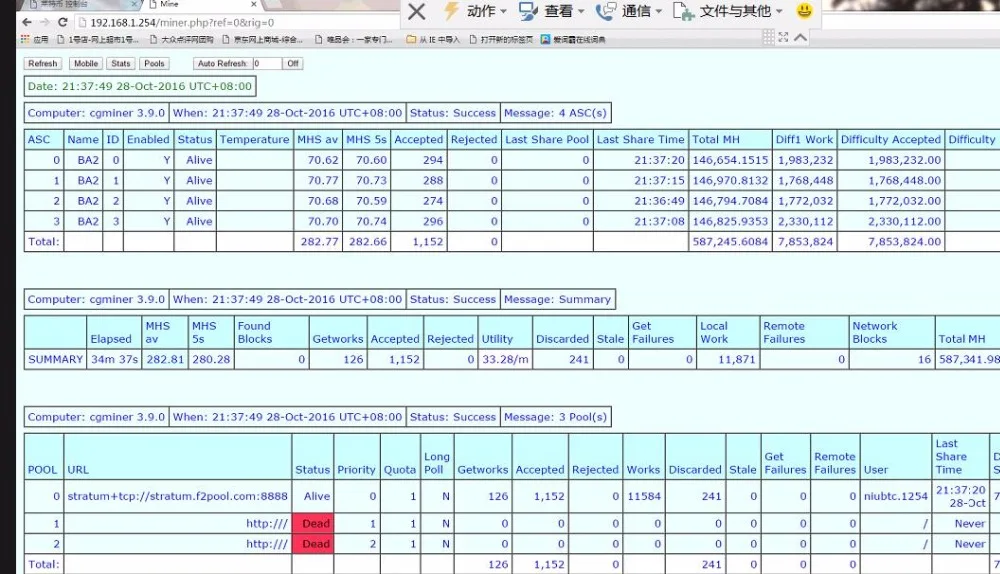Open the 从 IE 中导入 bookmarks folder
The width and height of the screenshot is (1000, 574).
coord(433,40)
